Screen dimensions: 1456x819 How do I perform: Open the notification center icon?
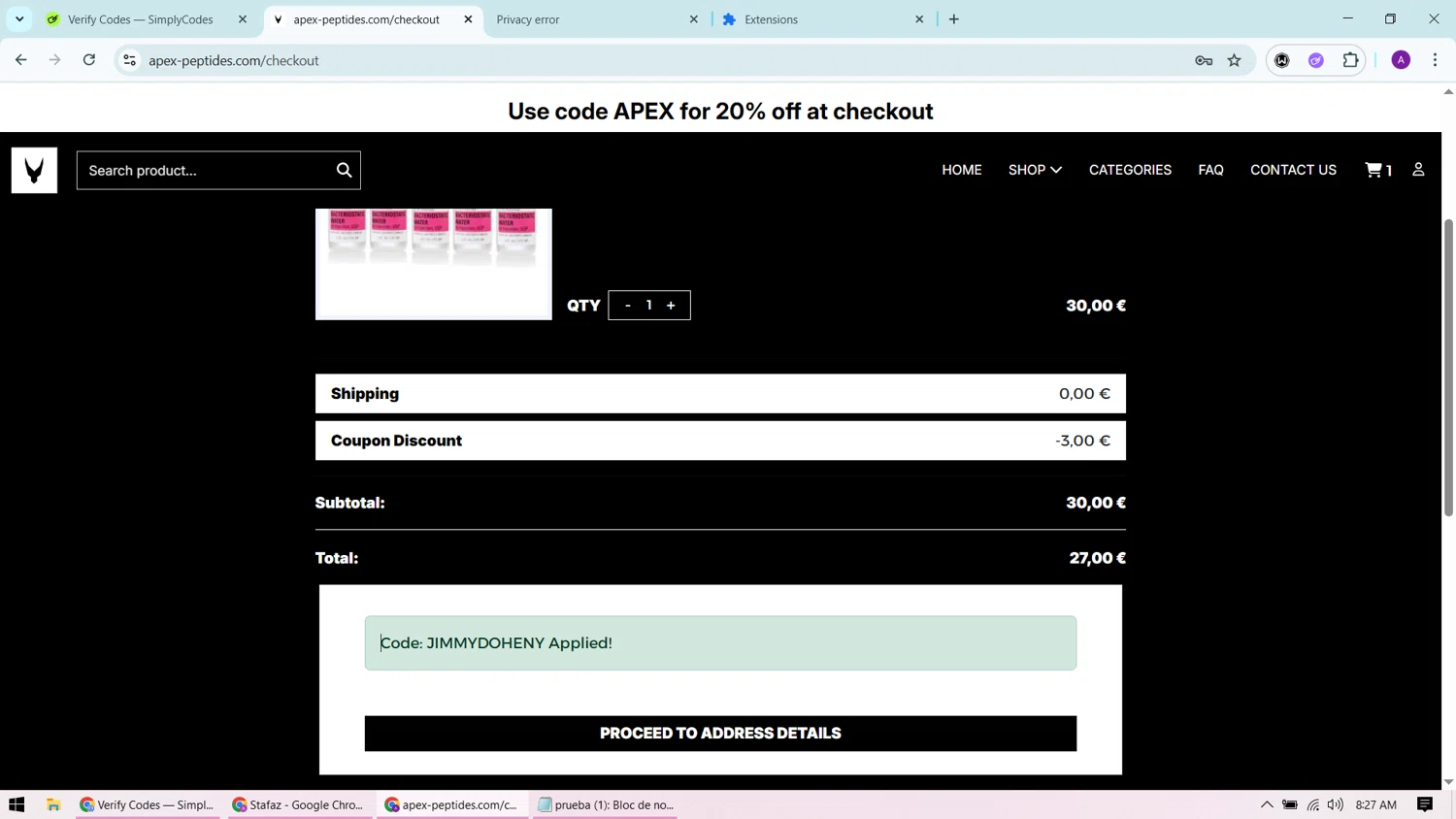click(1425, 804)
